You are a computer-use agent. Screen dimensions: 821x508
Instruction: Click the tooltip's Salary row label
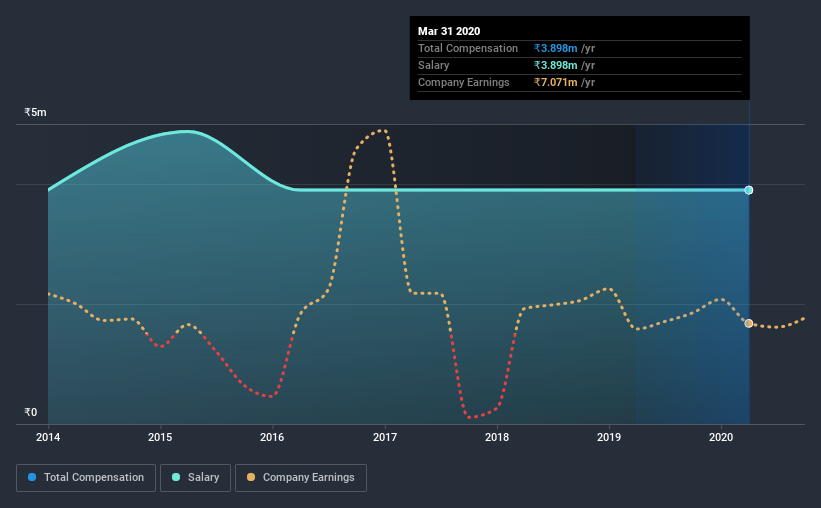pos(434,65)
